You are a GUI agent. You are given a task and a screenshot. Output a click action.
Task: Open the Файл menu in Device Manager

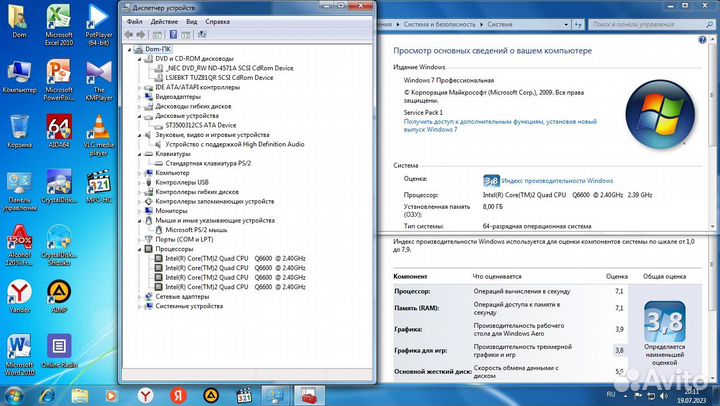(x=135, y=22)
